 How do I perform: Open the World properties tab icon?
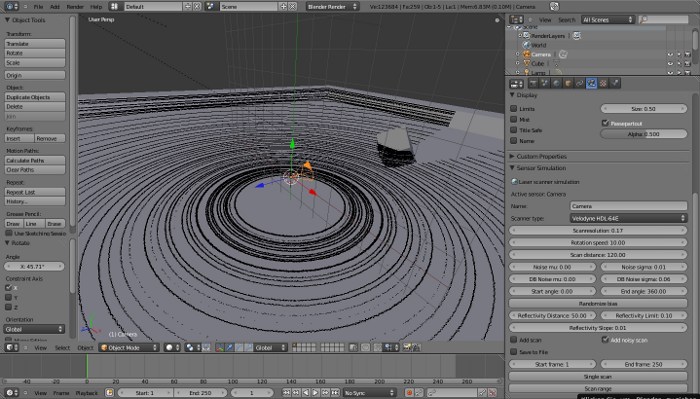click(556, 83)
